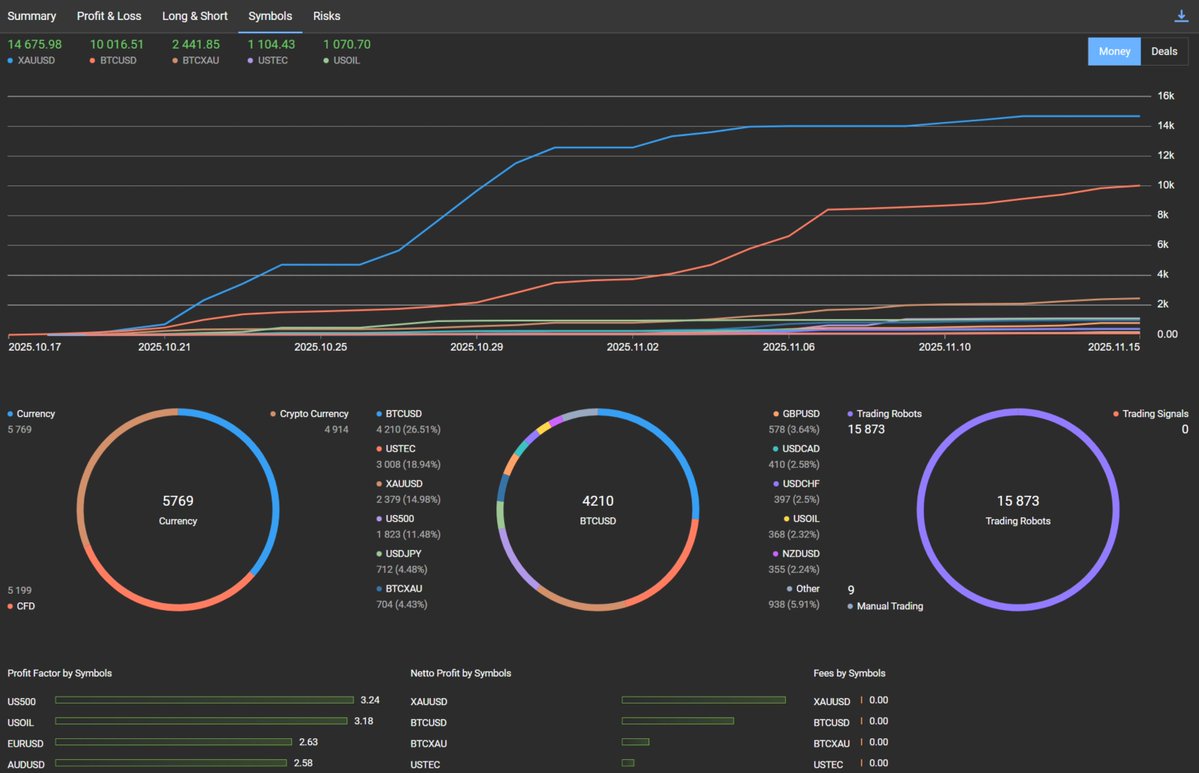The image size is (1199, 773).
Task: Toggle the XAUUSD chart legend series
Action: [x=31, y=60]
